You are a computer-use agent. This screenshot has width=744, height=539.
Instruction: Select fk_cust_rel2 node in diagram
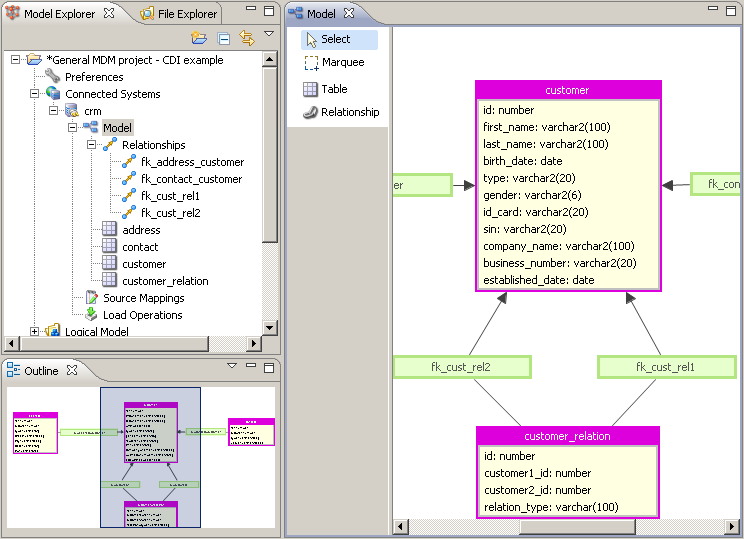pyautogui.click(x=462, y=367)
